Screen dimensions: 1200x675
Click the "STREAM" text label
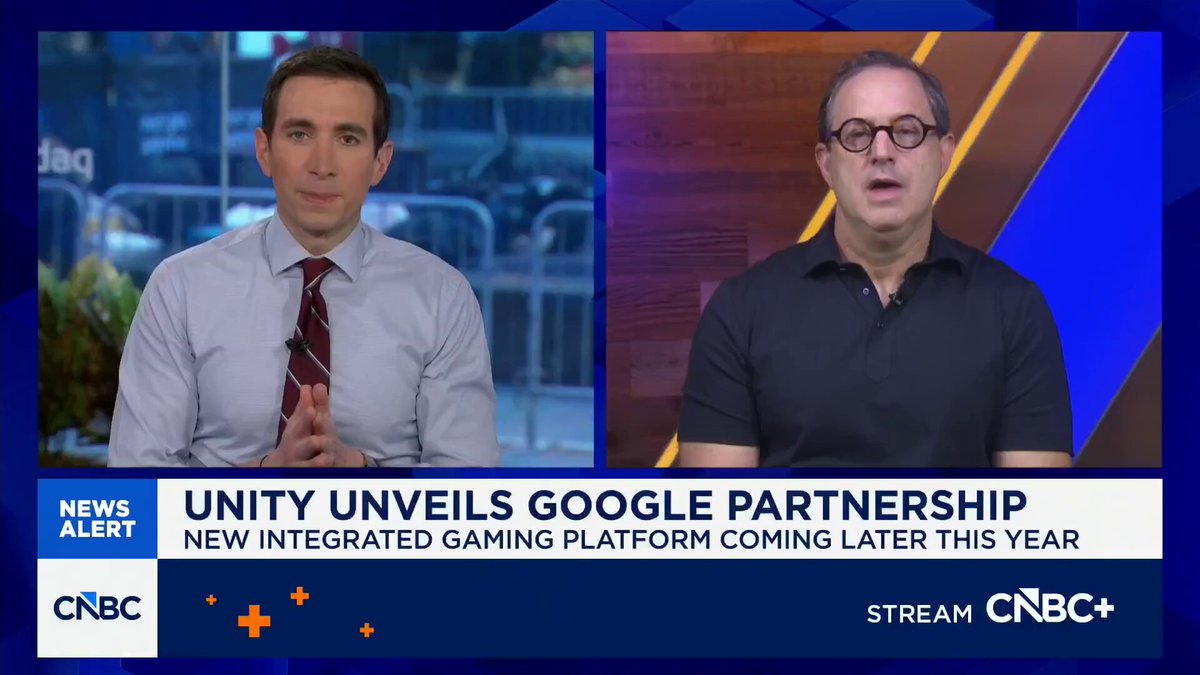tap(919, 613)
